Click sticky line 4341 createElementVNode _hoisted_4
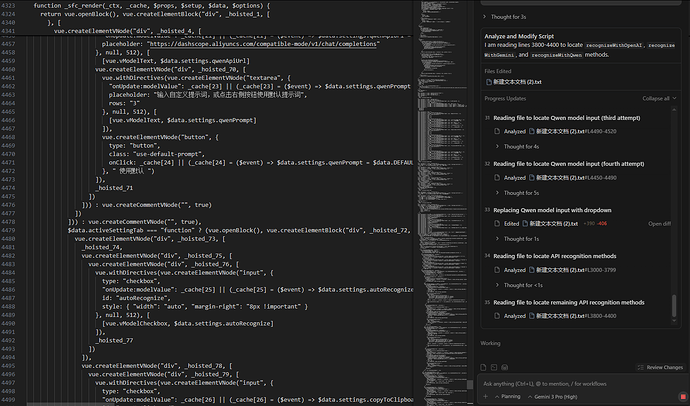Screen dimensions: 690x406 click(x=128, y=31)
